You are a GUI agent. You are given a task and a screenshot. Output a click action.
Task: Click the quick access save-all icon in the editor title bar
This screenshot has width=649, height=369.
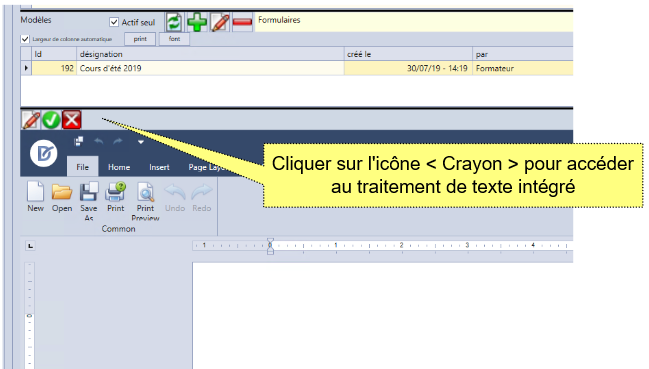[78, 141]
